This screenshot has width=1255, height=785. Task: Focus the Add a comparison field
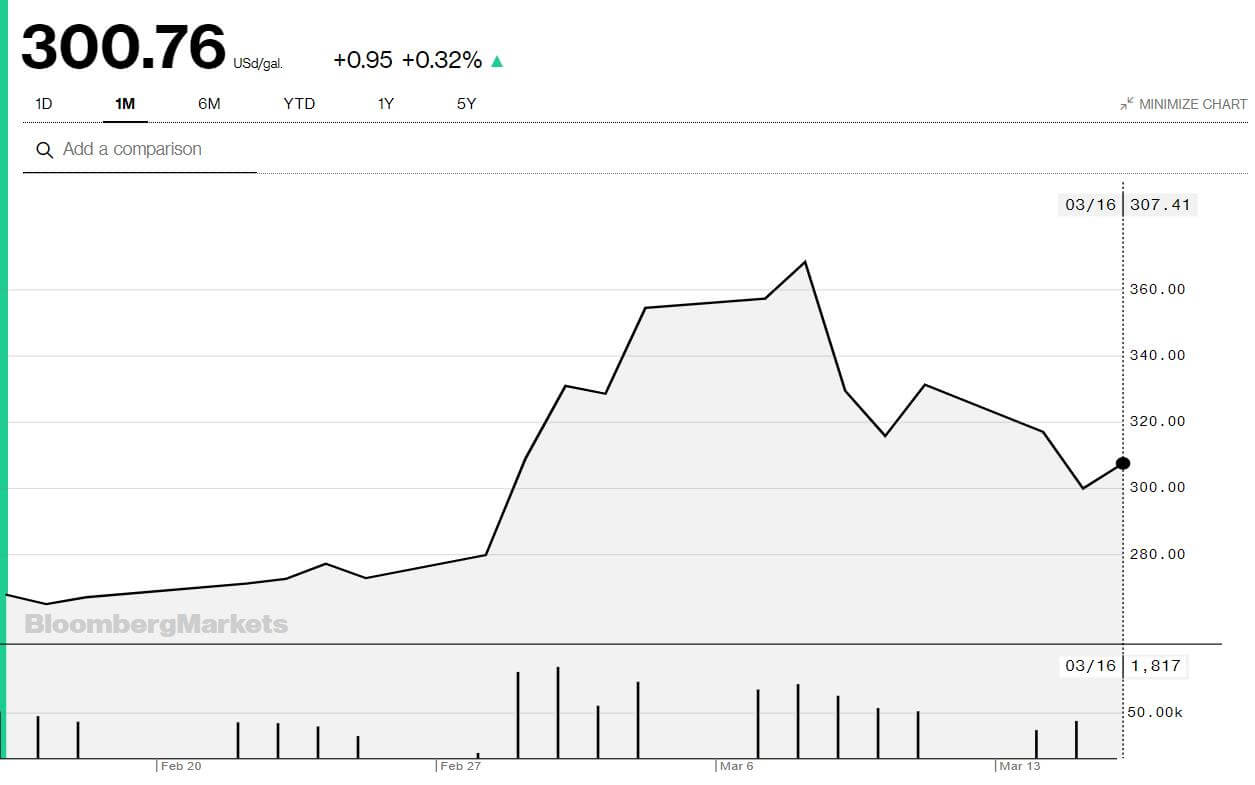140,149
